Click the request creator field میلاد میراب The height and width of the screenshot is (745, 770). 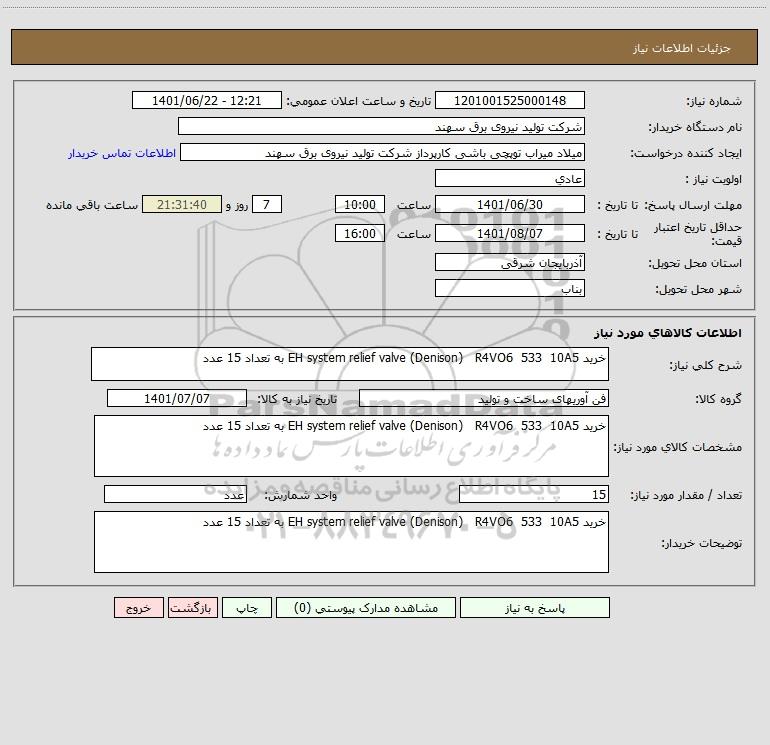click(383, 152)
